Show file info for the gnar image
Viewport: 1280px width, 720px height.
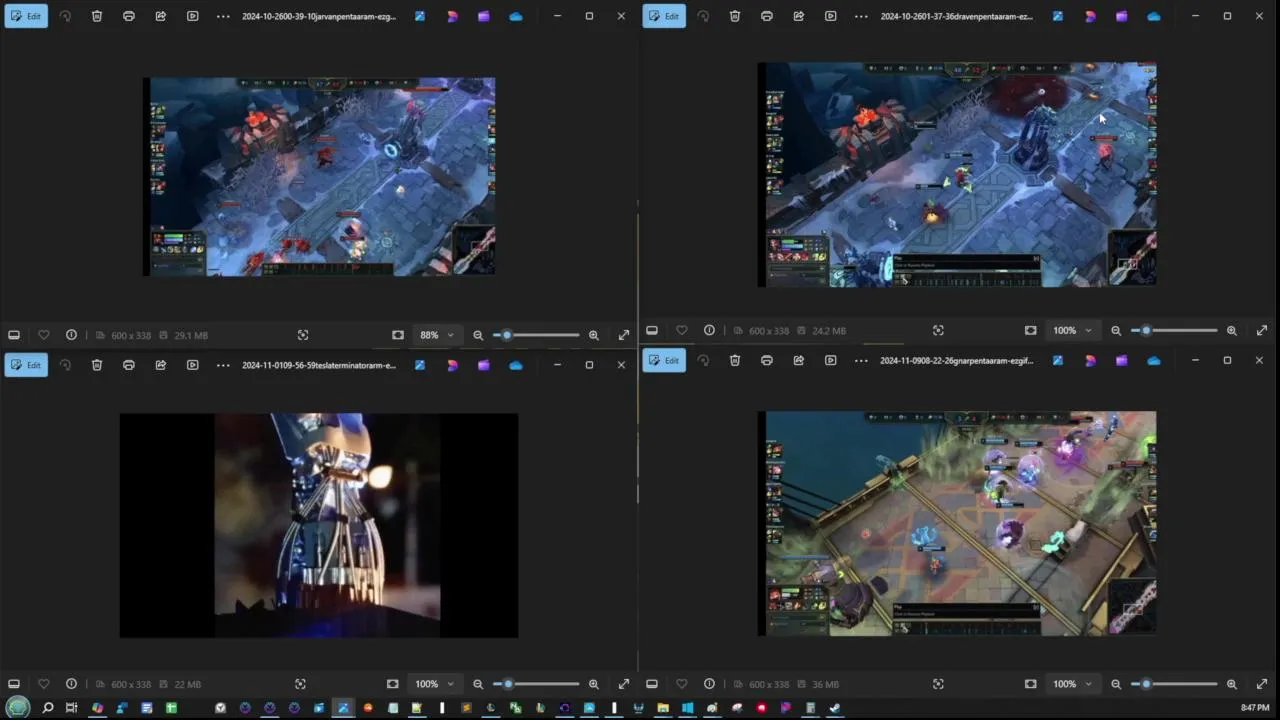[709, 684]
